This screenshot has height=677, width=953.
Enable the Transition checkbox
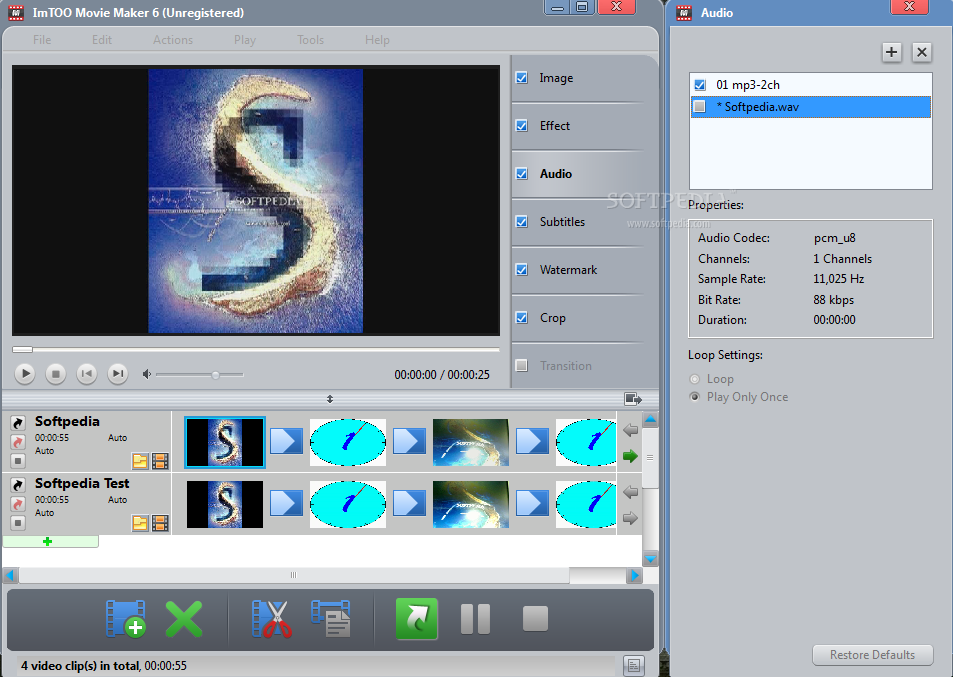coord(521,365)
